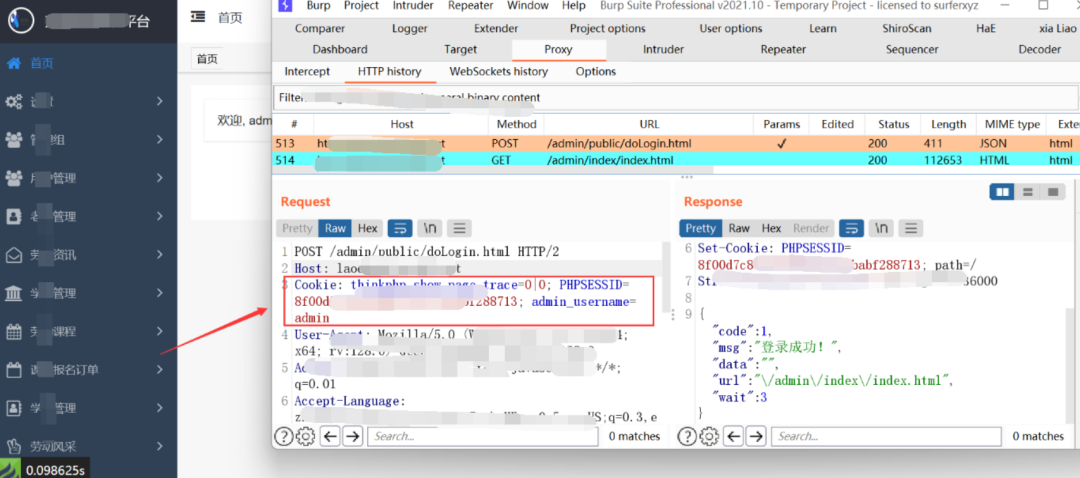The height and width of the screenshot is (478, 1080).
Task: Click envelope icon of 资讯 sidebar item
Action: [14, 255]
